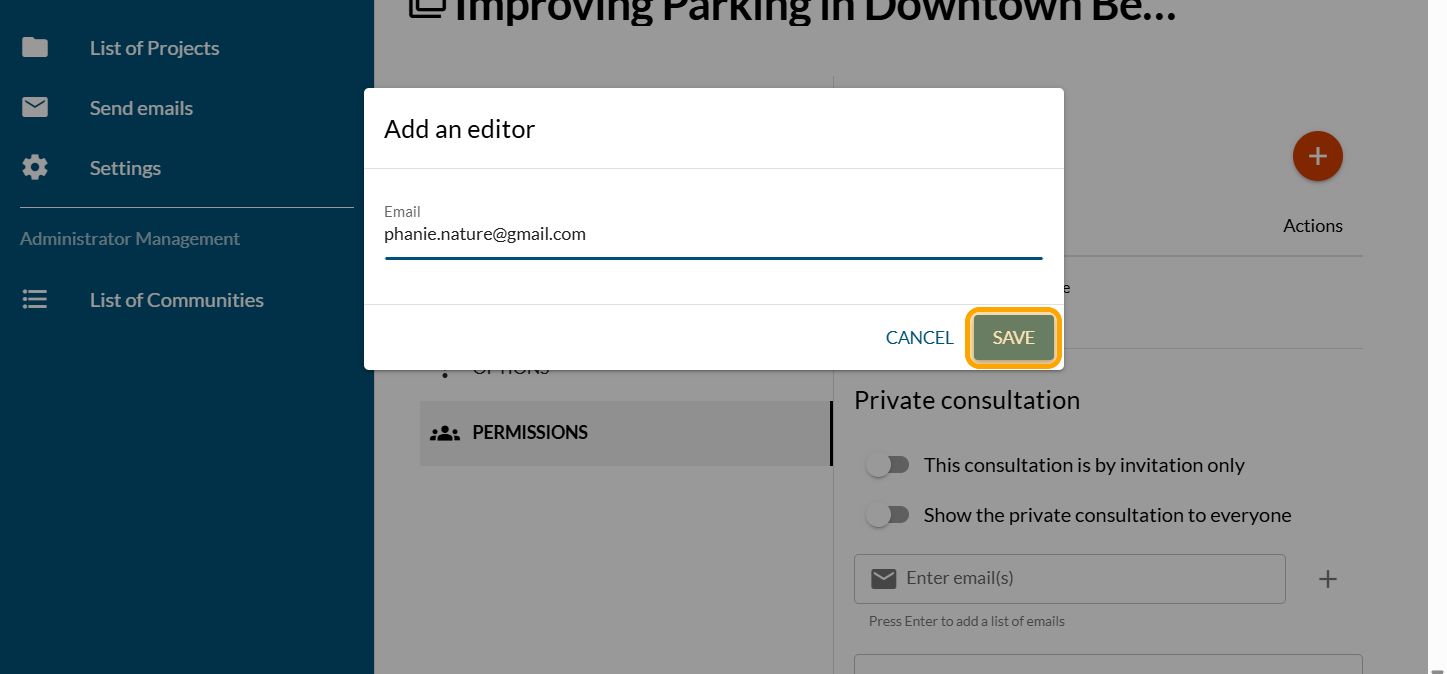Enable 'Show the private consultation to everyone'

(x=888, y=515)
